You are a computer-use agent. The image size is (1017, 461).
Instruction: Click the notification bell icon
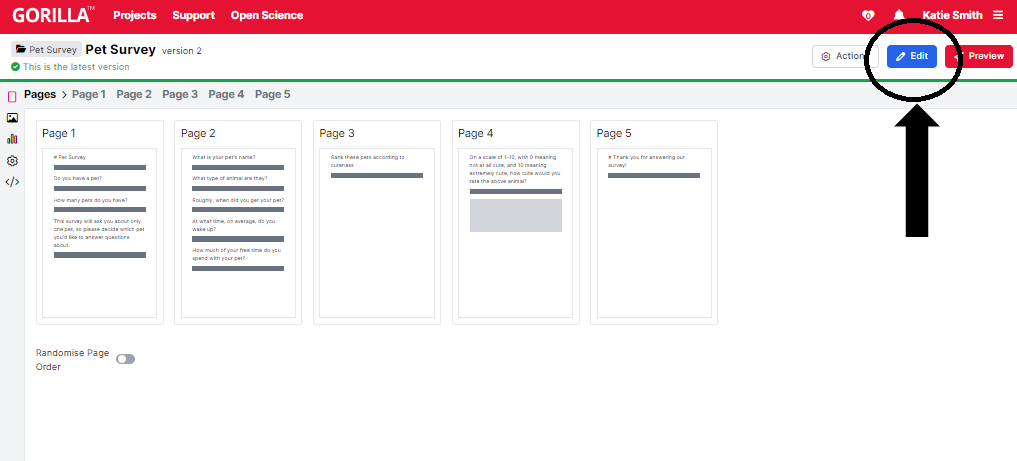(x=899, y=15)
